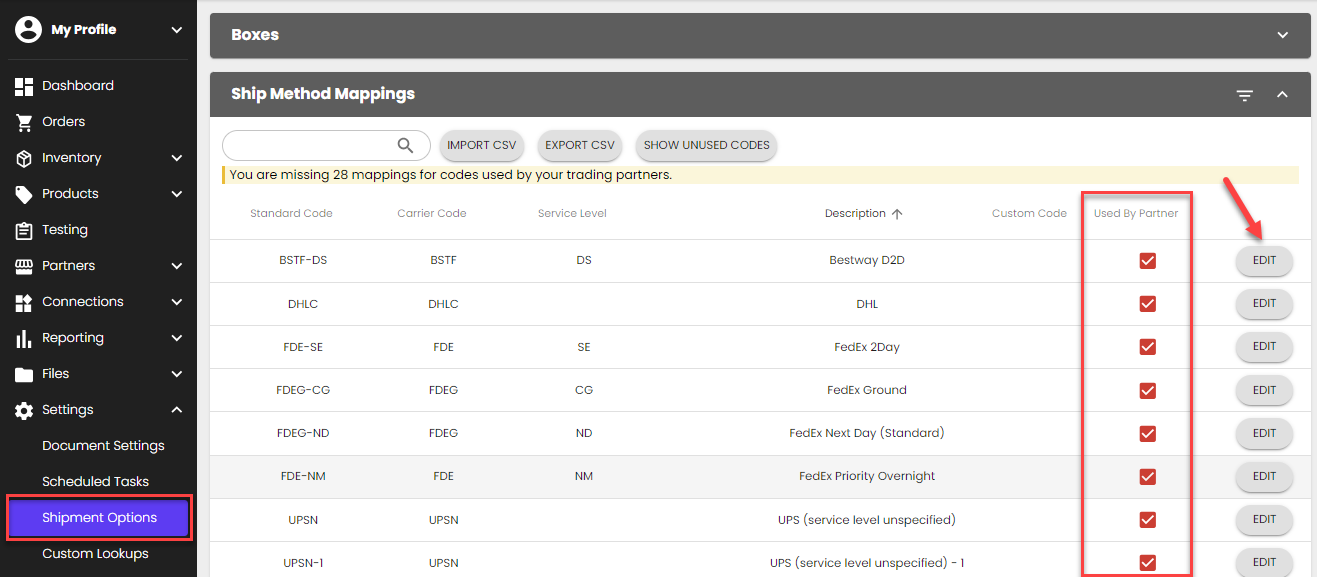The image size is (1317, 577).
Task: Click the IMPORT CSV button
Action: click(481, 145)
